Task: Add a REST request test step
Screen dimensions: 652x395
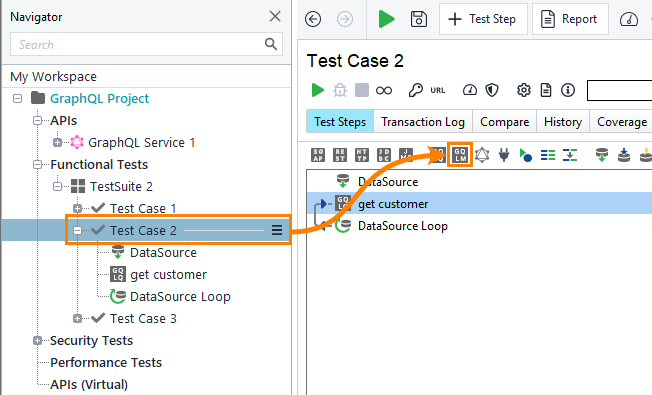Action: (x=340, y=155)
